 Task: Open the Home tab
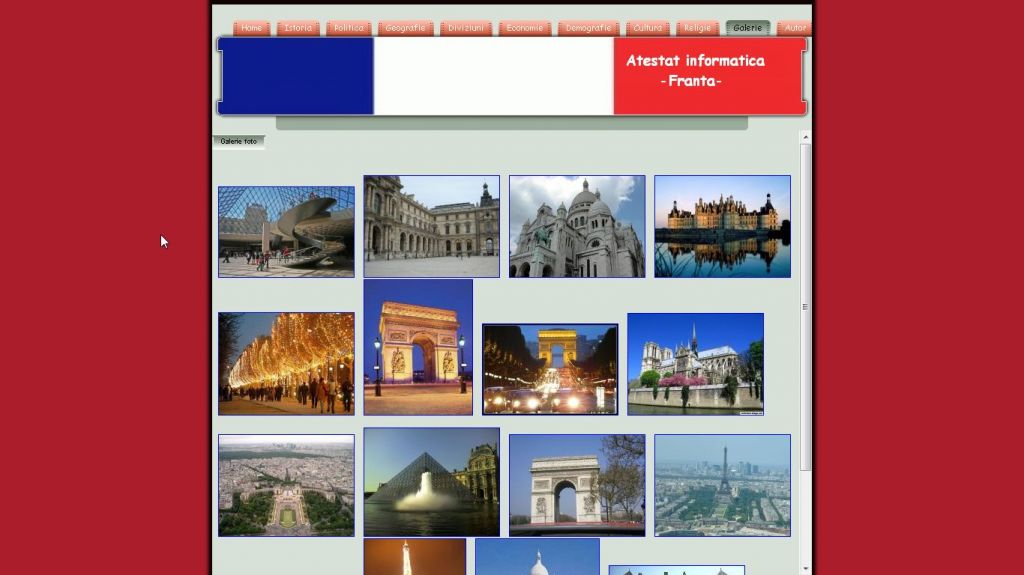252,28
